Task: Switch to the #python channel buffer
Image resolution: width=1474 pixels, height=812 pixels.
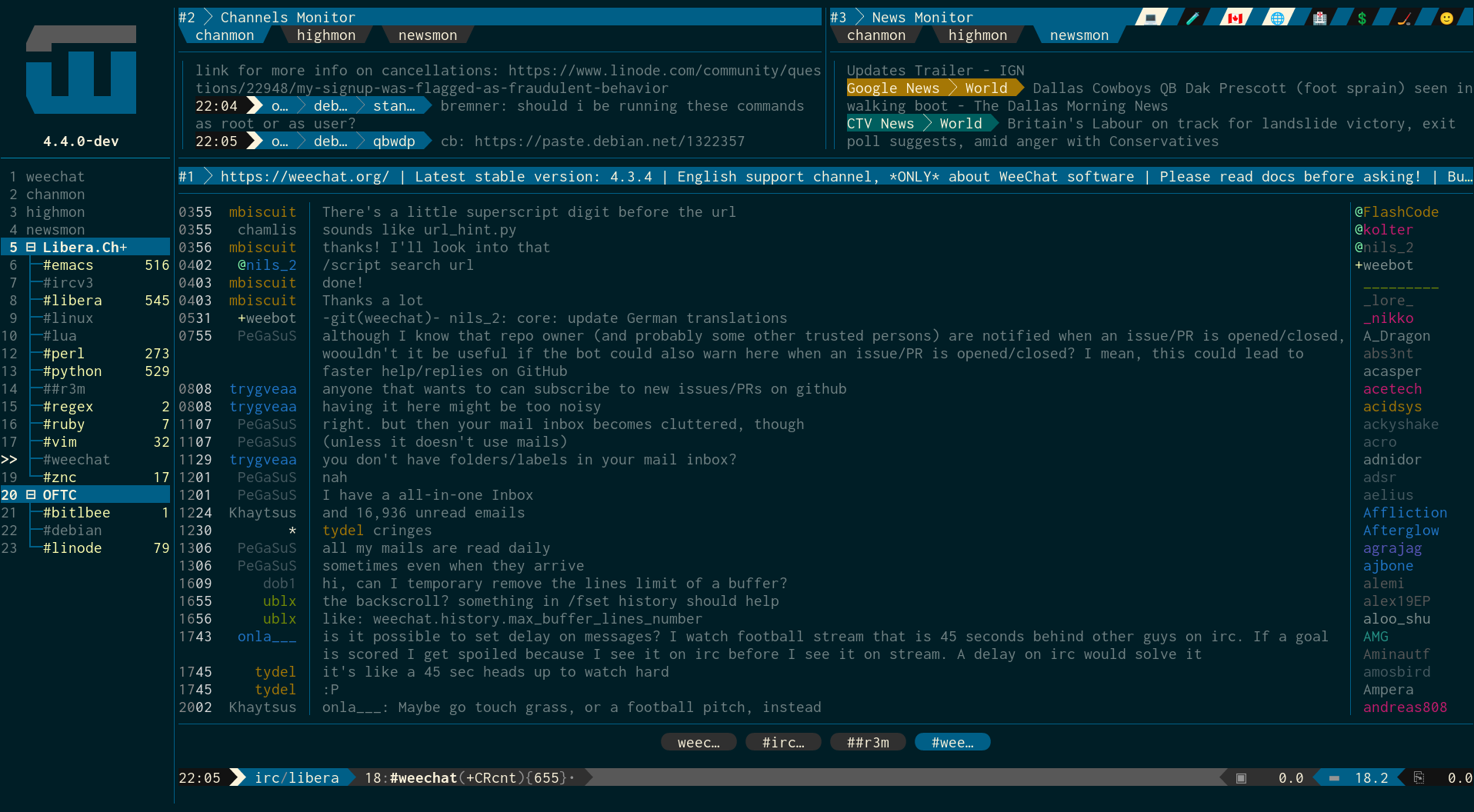Action: 72,371
